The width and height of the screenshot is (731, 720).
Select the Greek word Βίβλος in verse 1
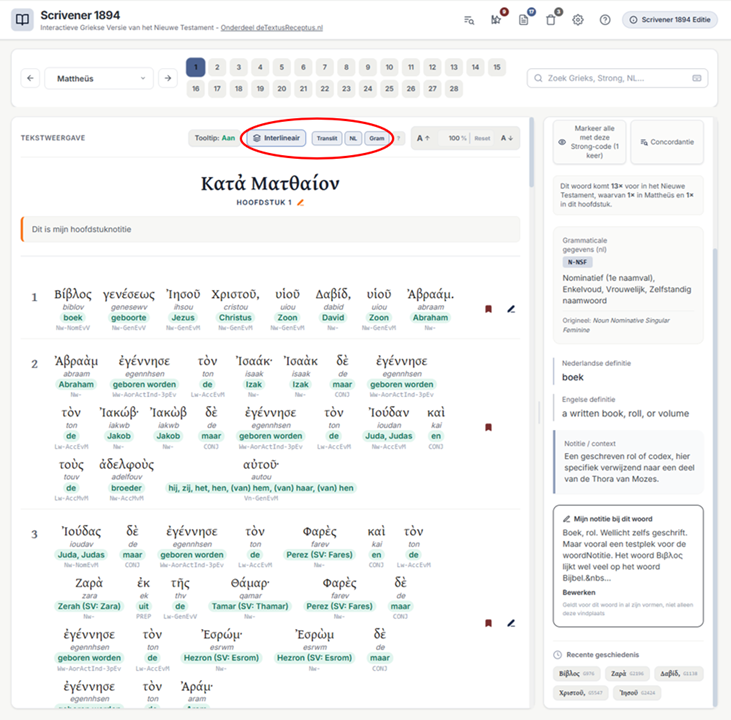73,294
